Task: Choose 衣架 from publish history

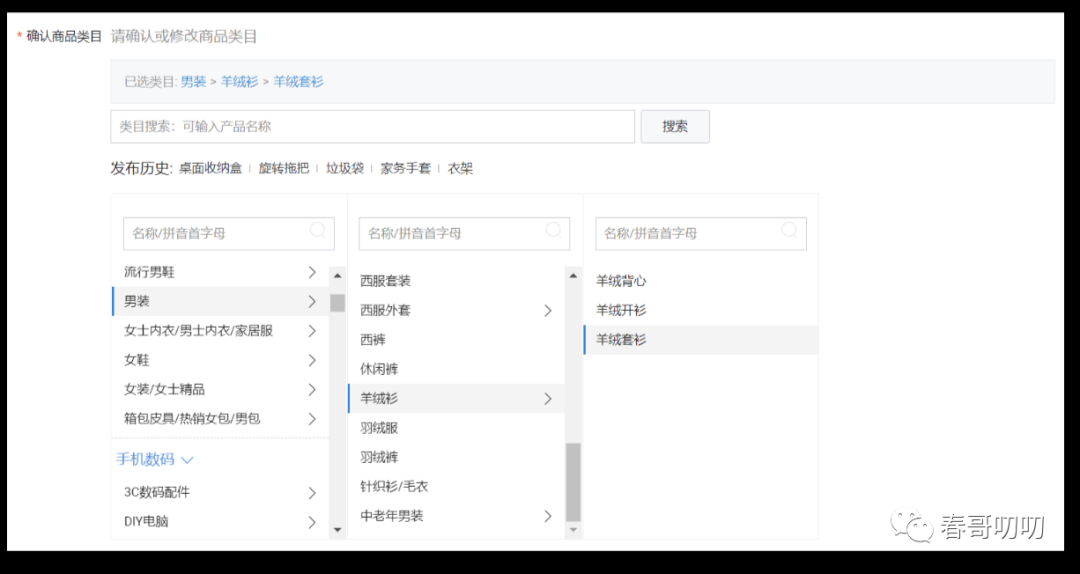Action: point(460,168)
